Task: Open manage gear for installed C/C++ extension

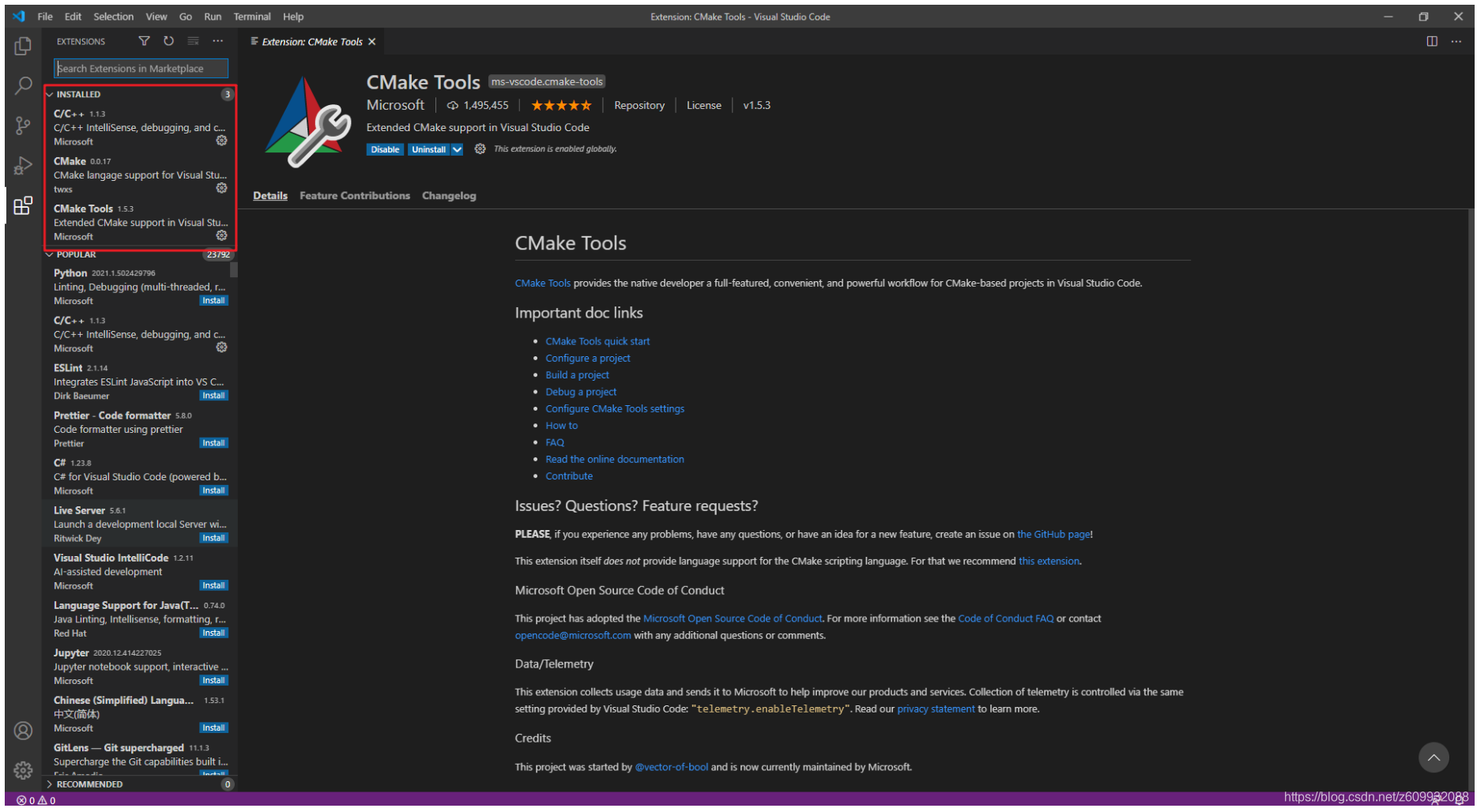Action: [221, 141]
